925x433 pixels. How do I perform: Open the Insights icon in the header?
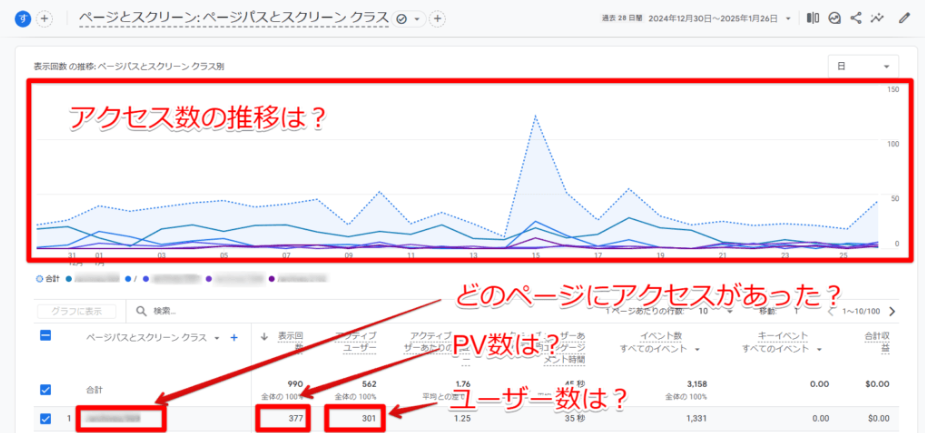point(835,18)
